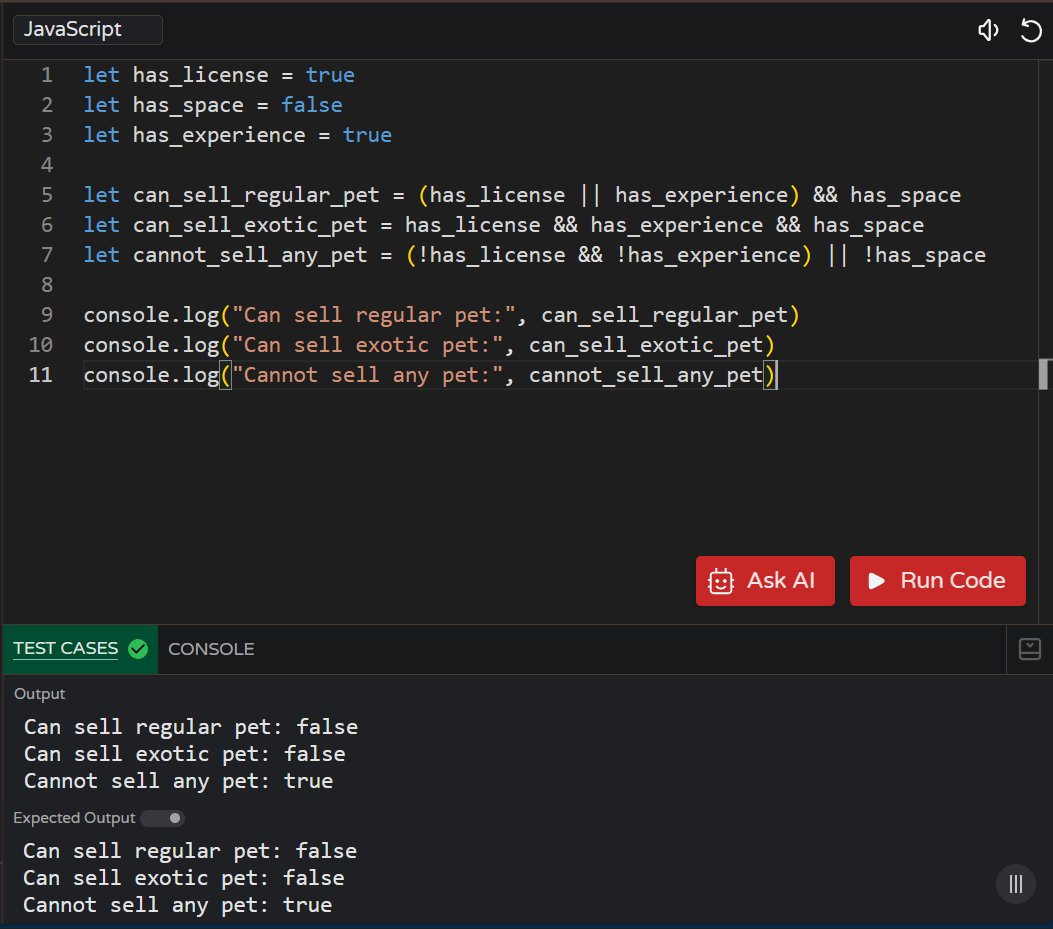Click the Expected Output label

(x=75, y=818)
